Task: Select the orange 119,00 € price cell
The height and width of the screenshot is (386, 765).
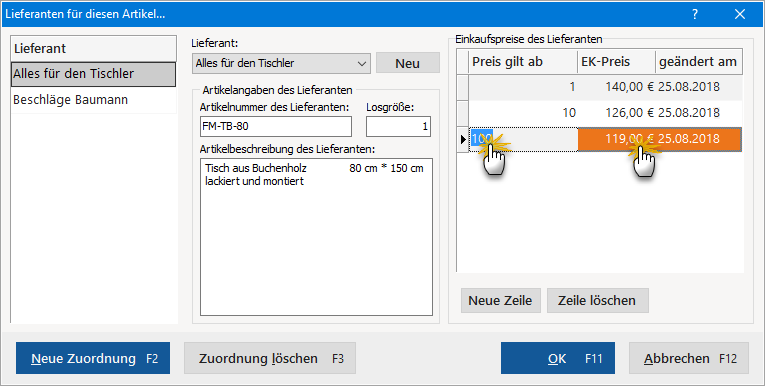Action: click(x=617, y=139)
